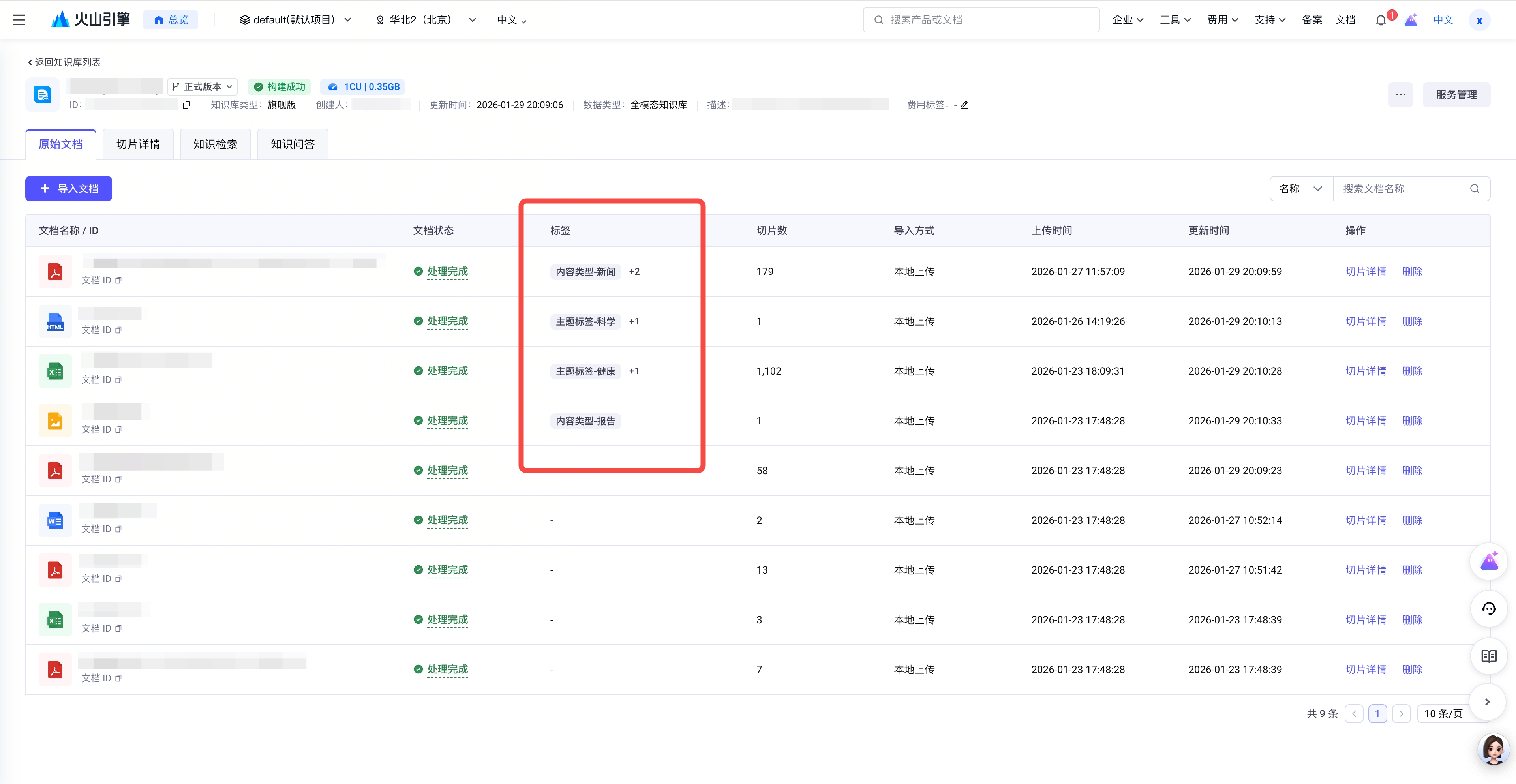Click the 导入文档 button
The image size is (1516, 784).
68,189
